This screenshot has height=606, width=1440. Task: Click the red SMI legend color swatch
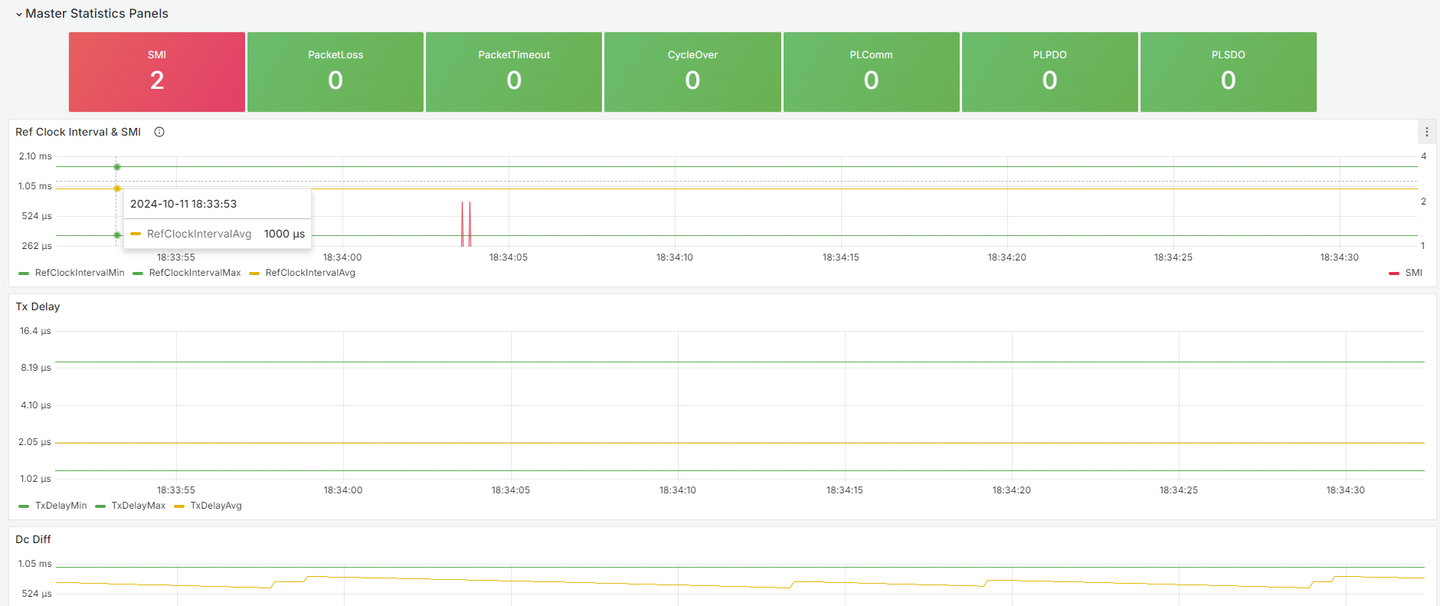point(1394,273)
